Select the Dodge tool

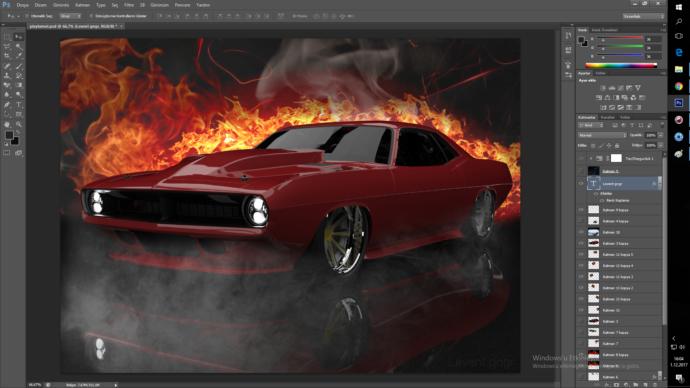pyautogui.click(x=18, y=95)
